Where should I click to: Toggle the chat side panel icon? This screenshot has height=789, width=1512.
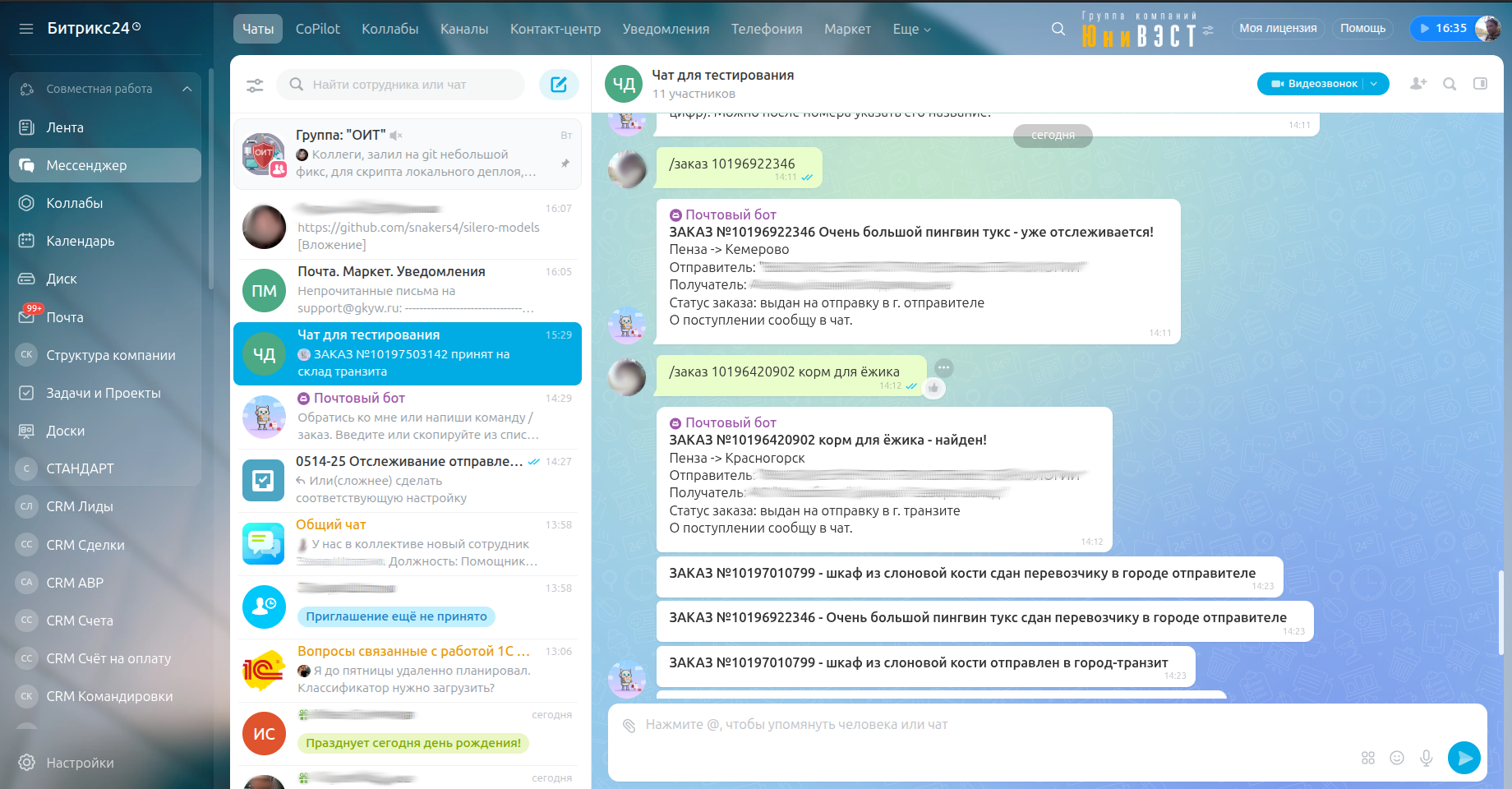point(1481,84)
